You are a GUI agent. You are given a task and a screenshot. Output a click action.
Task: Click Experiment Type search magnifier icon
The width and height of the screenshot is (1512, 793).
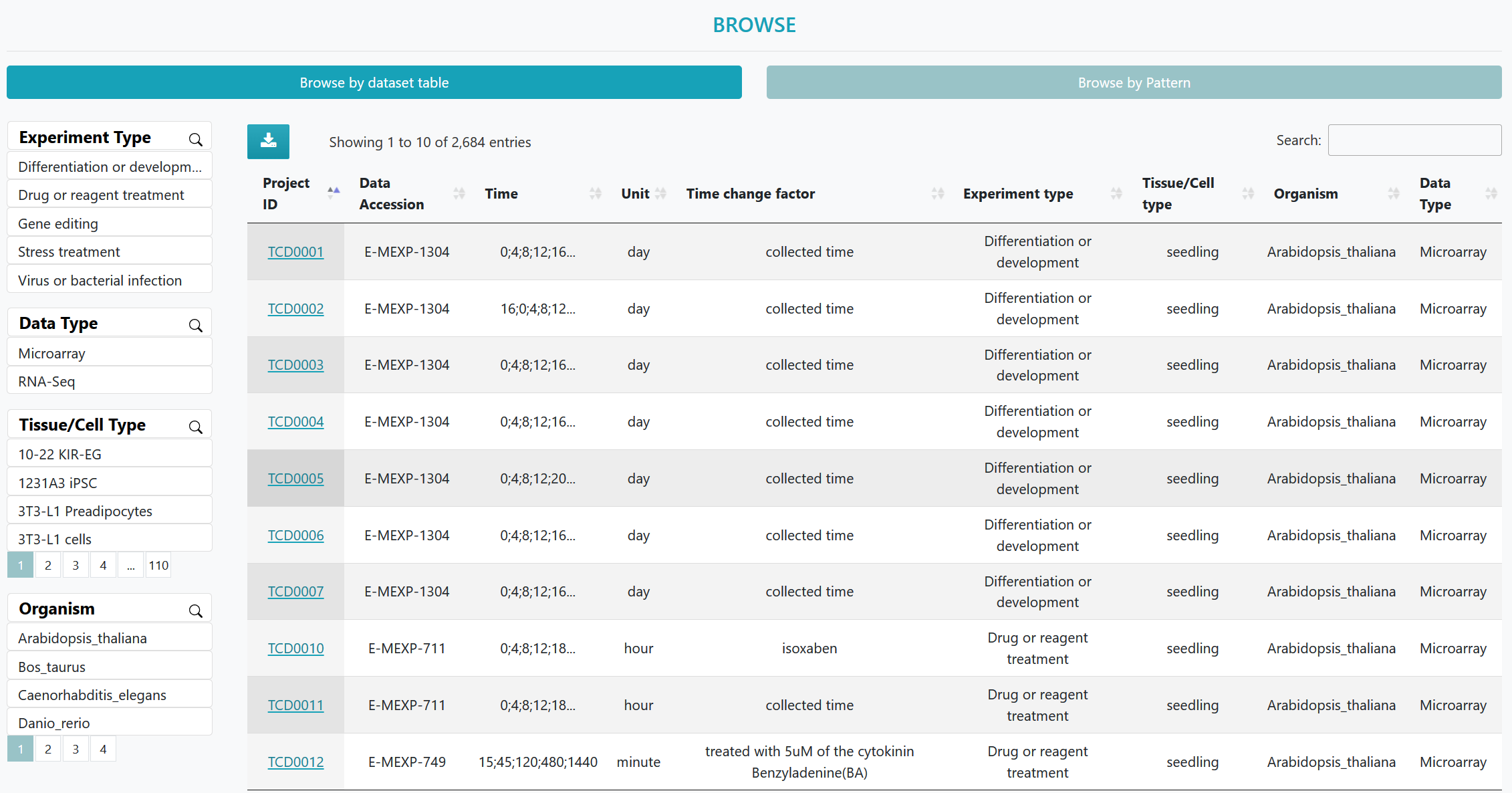pos(195,139)
